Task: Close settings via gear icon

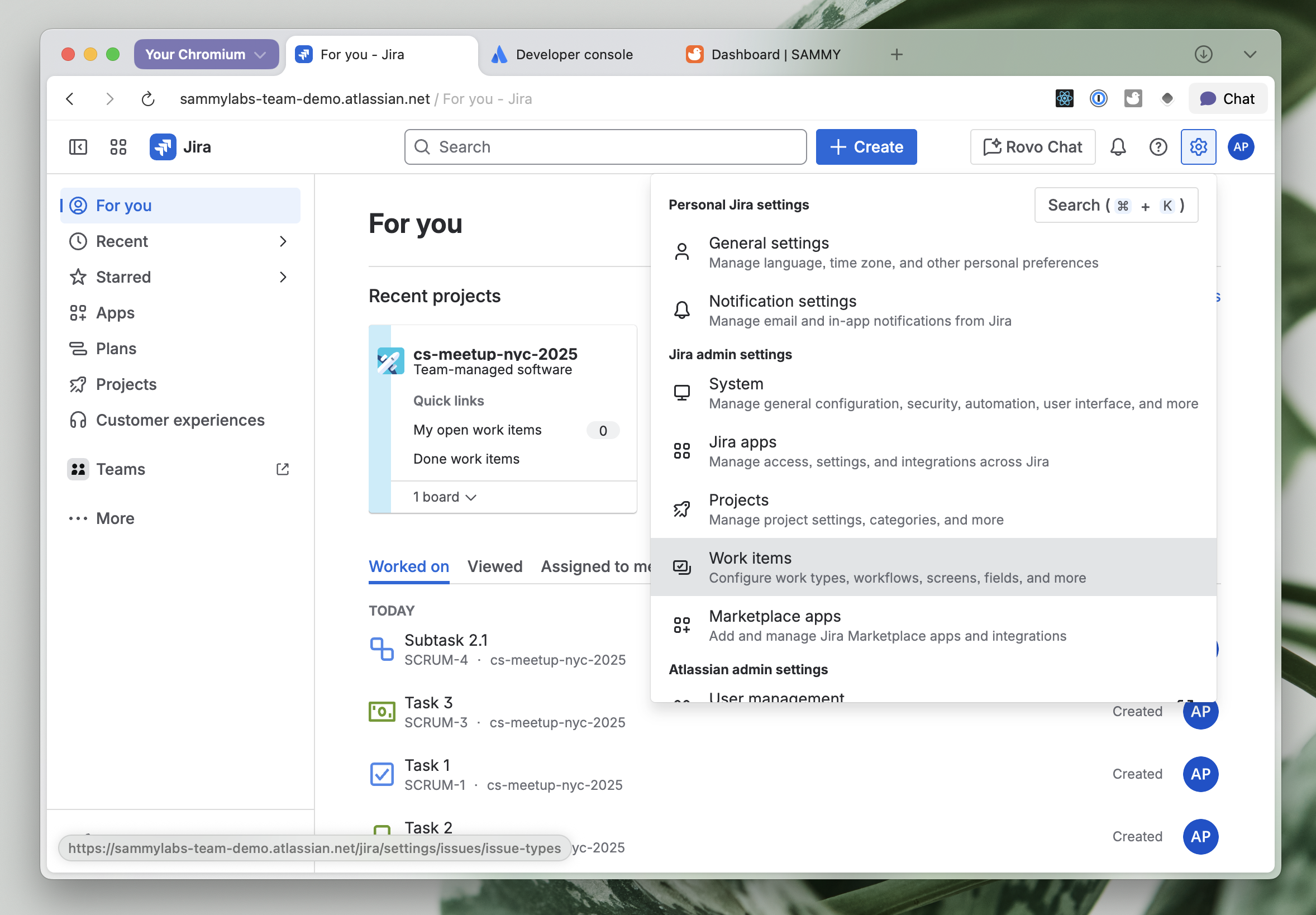Action: coord(1198,147)
